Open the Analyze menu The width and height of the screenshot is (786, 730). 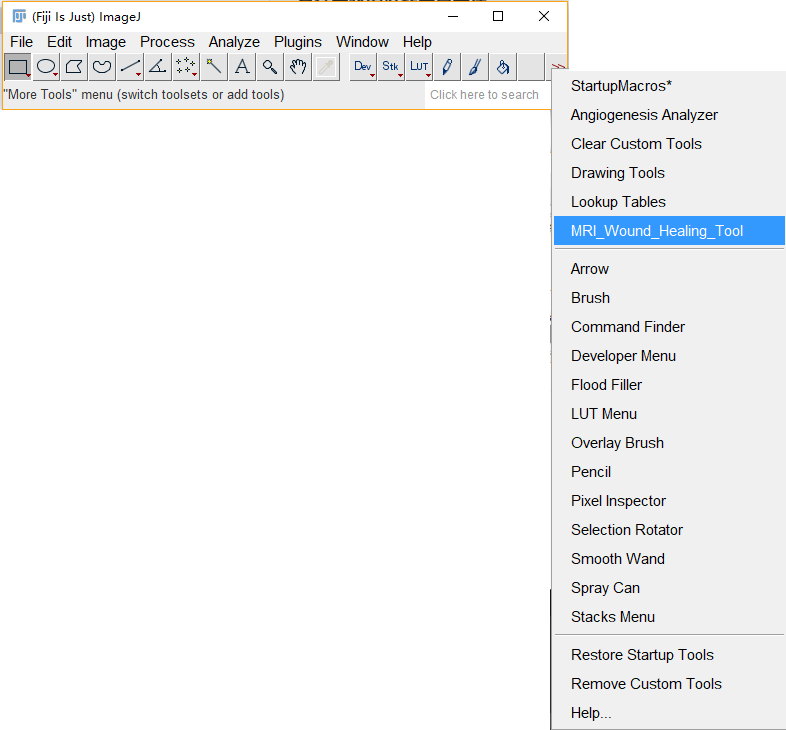point(234,42)
